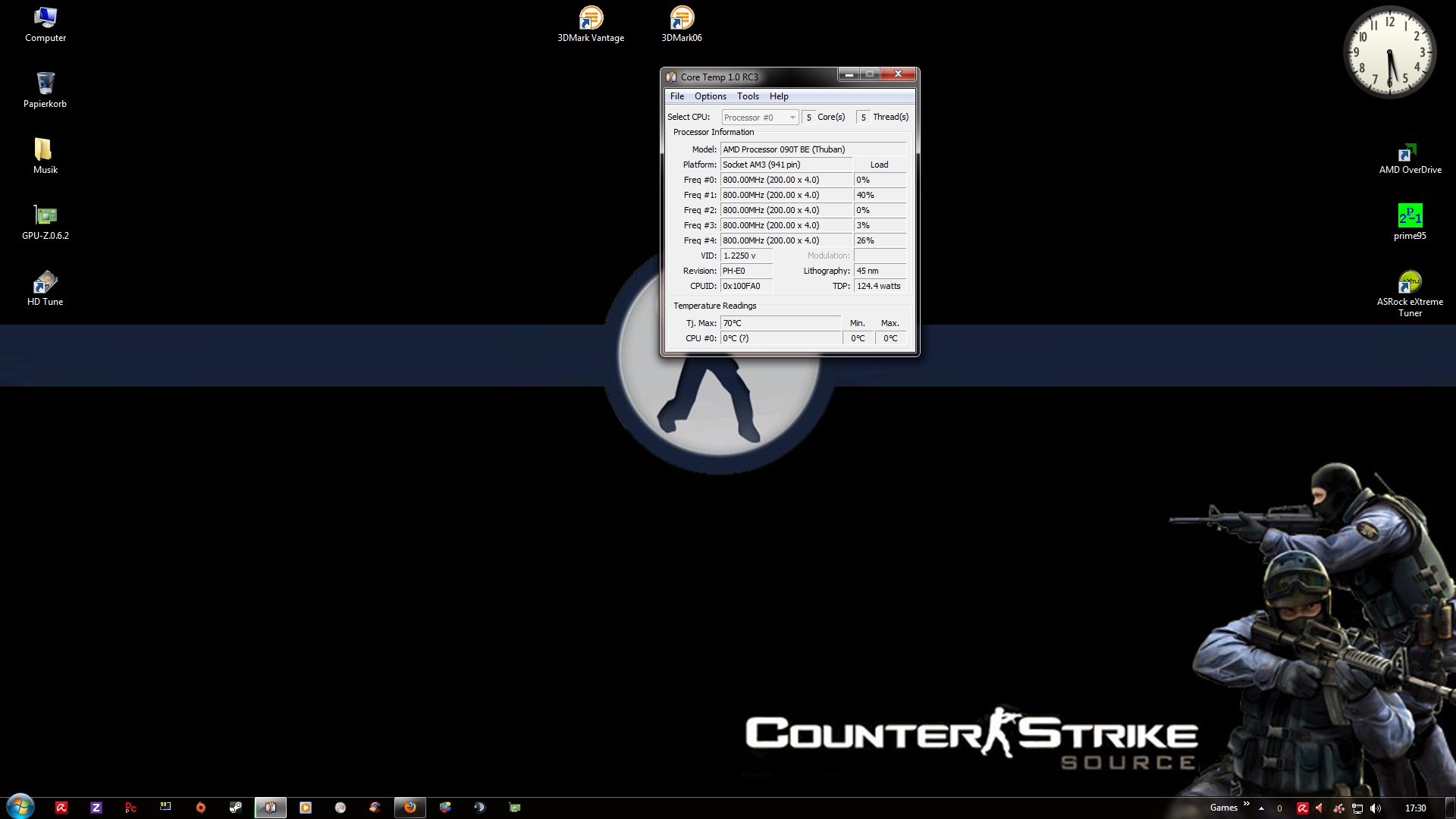This screenshot has height=819, width=1456.
Task: Click the VID value 1.2250 v
Action: point(746,256)
